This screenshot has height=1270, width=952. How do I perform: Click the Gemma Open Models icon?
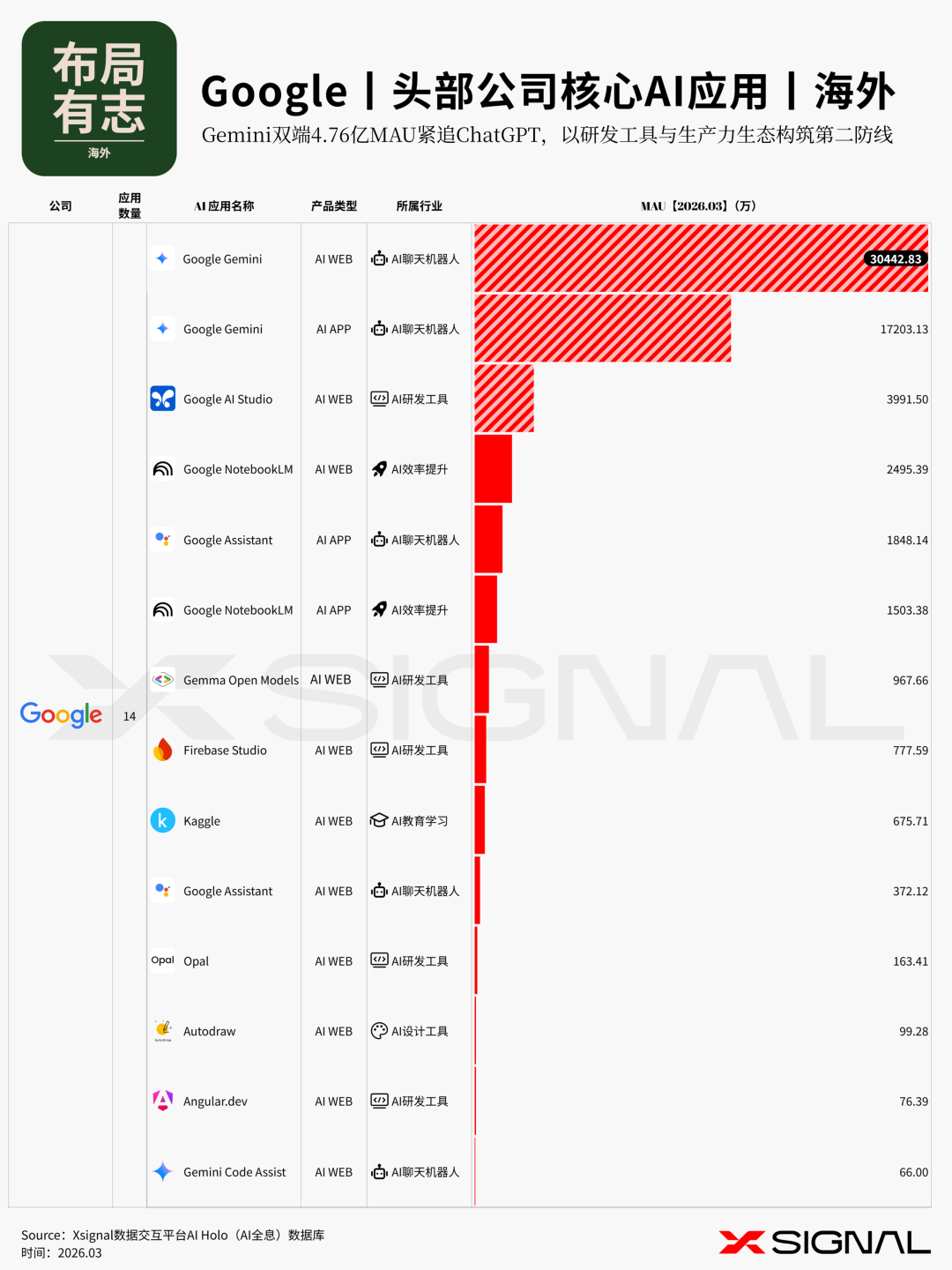(163, 680)
